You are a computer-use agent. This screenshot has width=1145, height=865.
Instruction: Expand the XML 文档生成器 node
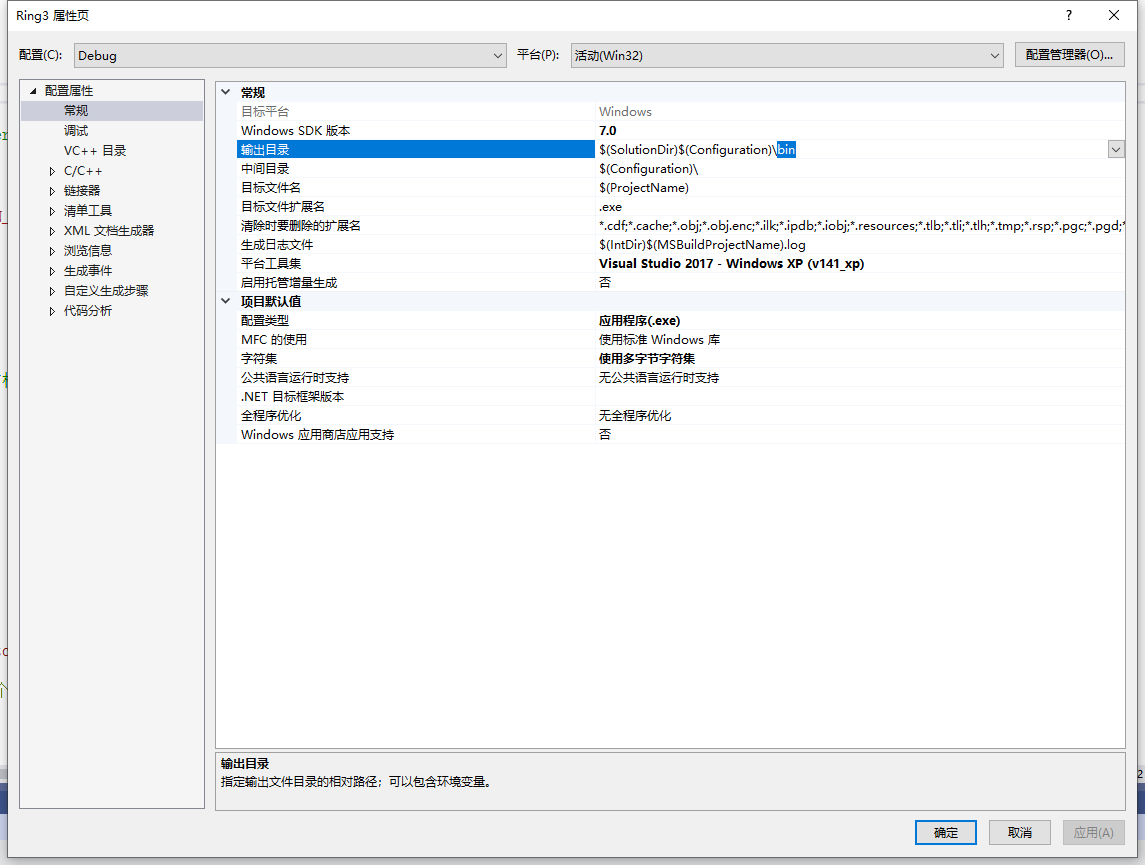point(53,231)
